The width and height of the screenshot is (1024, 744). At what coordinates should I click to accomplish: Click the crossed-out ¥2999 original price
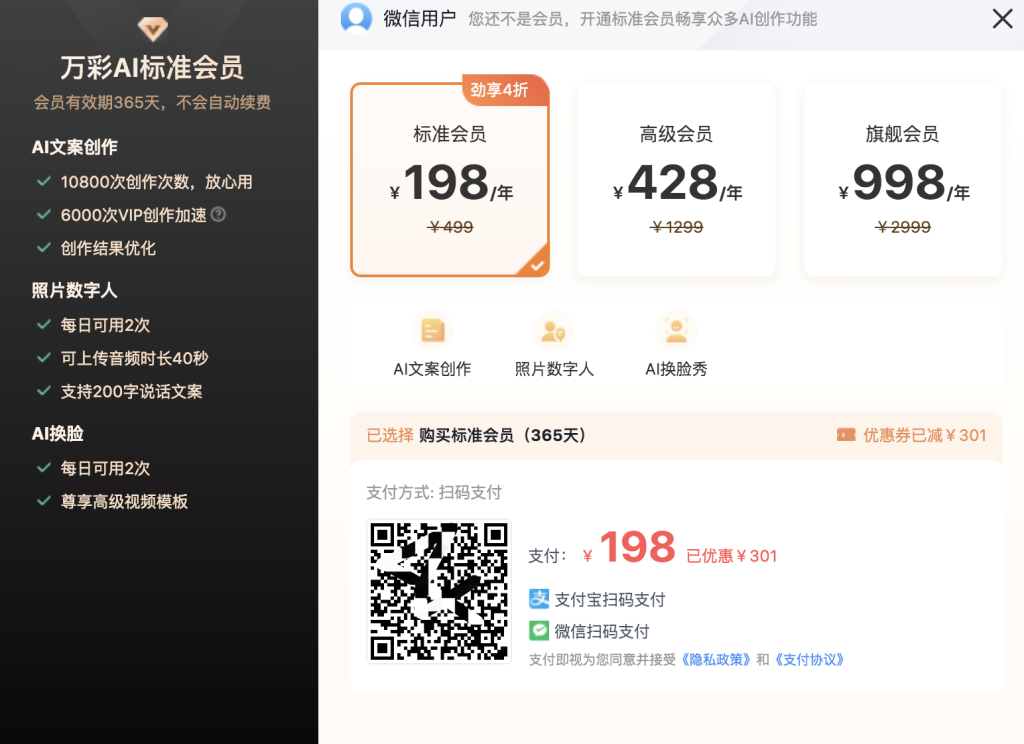pos(902,227)
